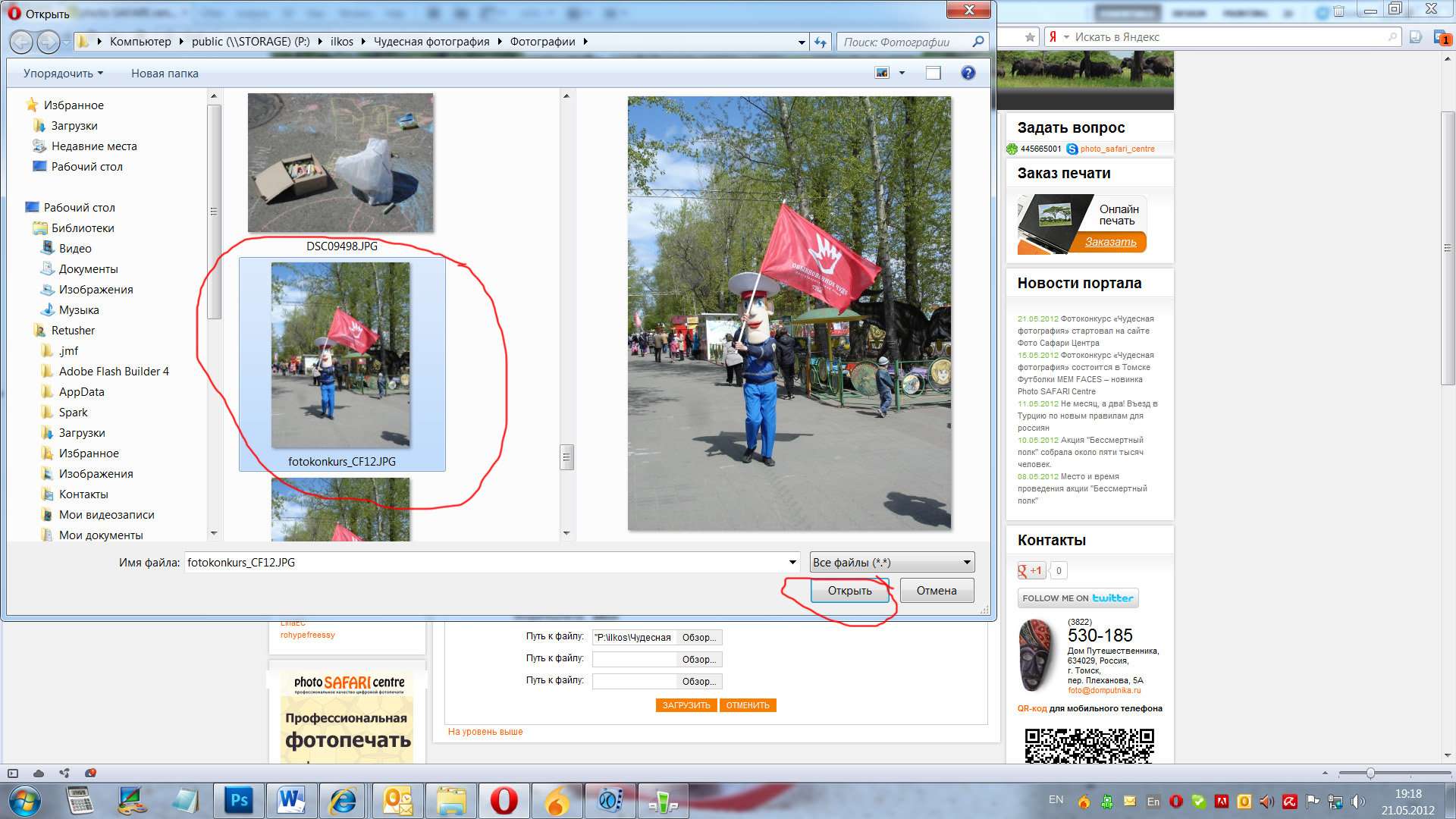Select Контакты folder
The height and width of the screenshot is (819, 1456).
[x=83, y=494]
